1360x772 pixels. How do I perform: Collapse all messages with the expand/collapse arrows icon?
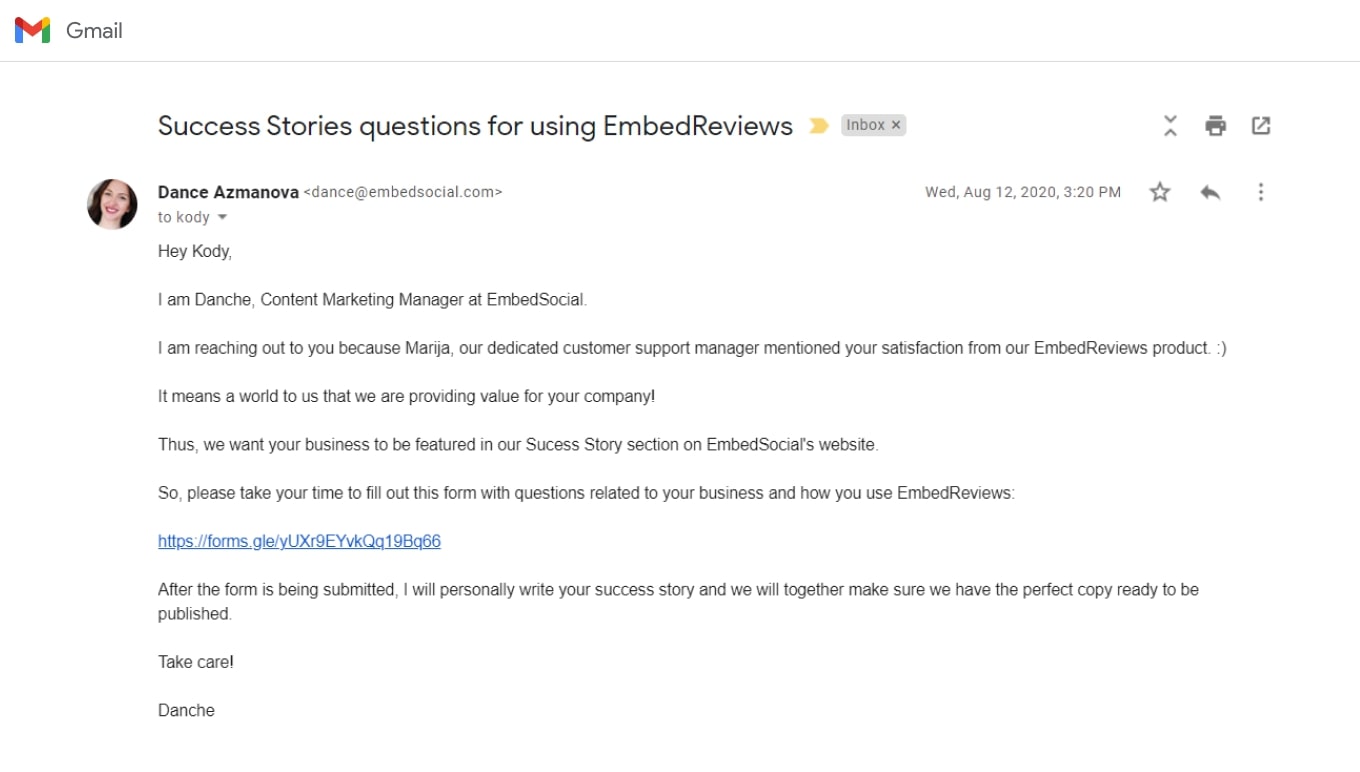pos(1170,125)
